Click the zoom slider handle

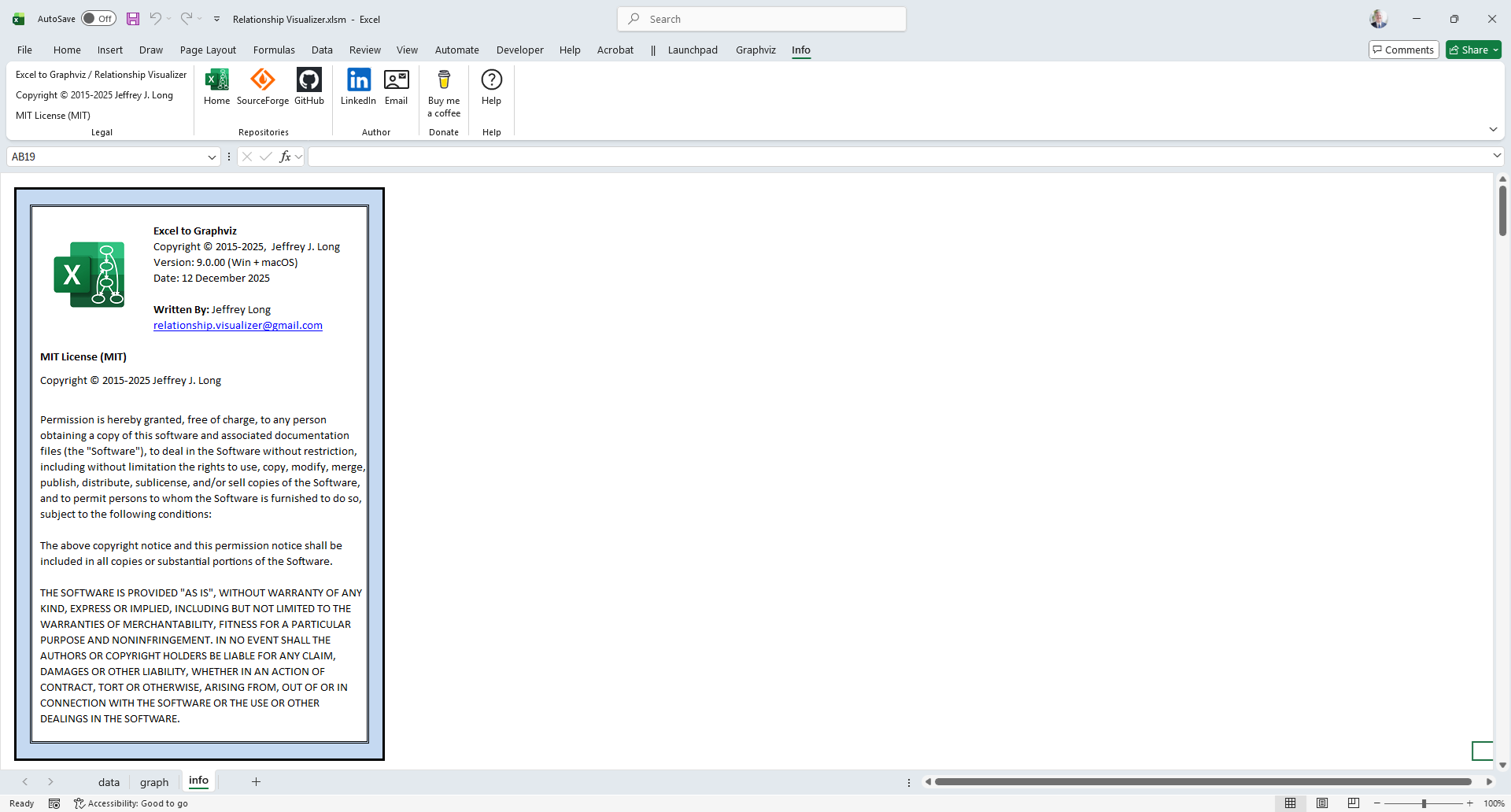click(x=1424, y=803)
